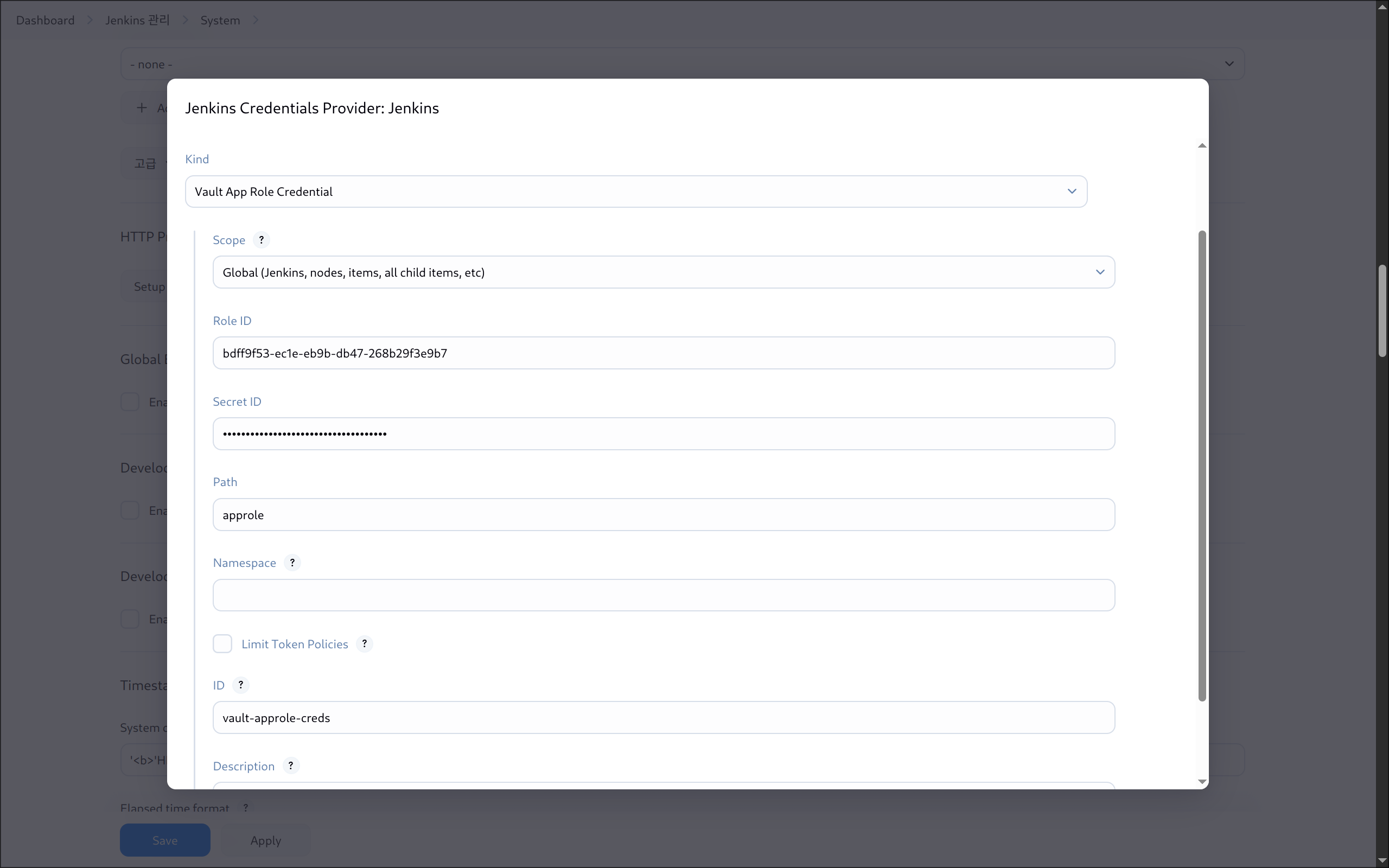
Task: Open the Scope help question mark
Action: click(x=261, y=240)
